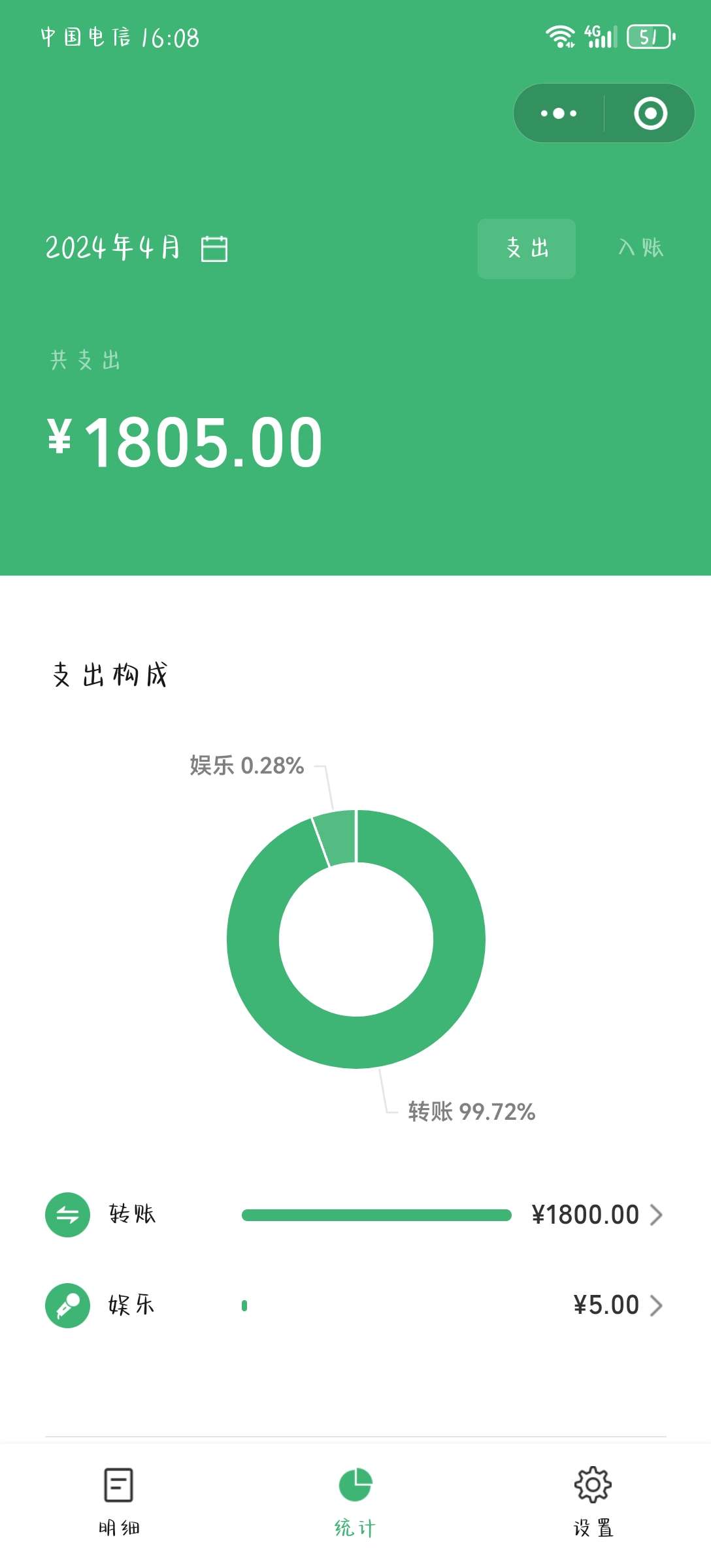The image size is (711, 1568).
Task: Switch to the 支出 expense view
Action: coord(527,248)
